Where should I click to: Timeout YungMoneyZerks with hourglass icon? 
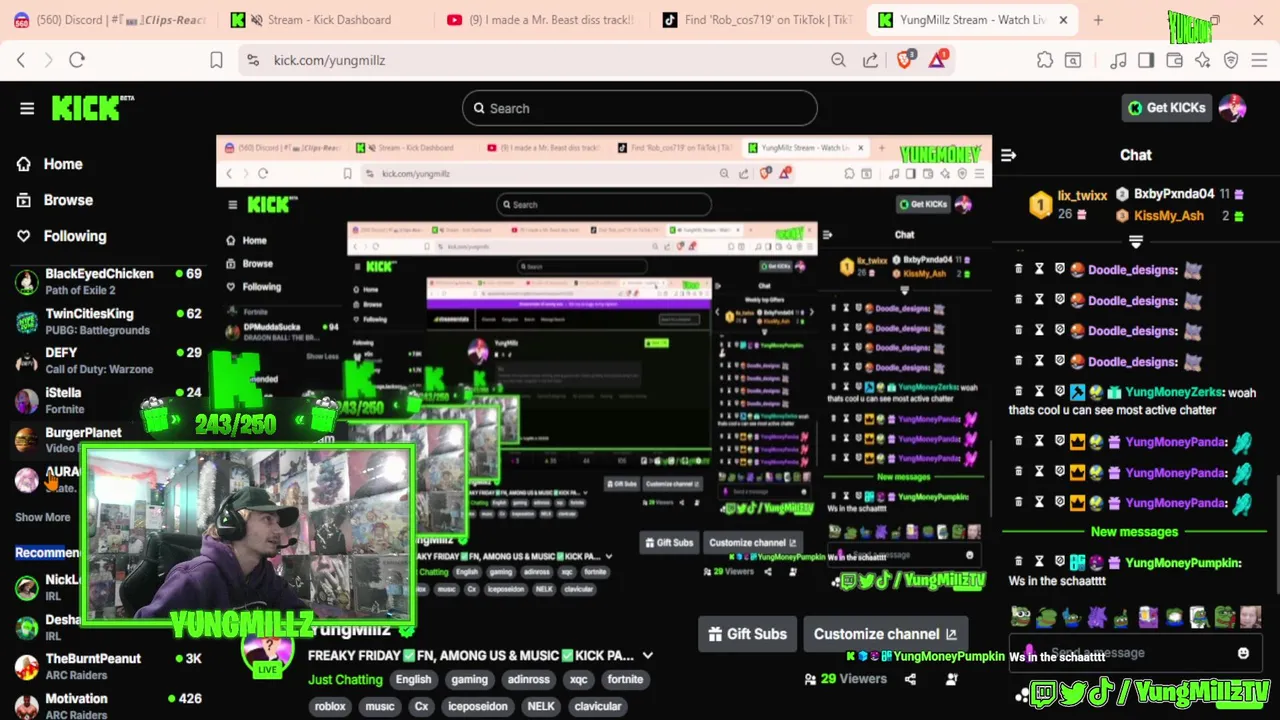(x=1039, y=392)
